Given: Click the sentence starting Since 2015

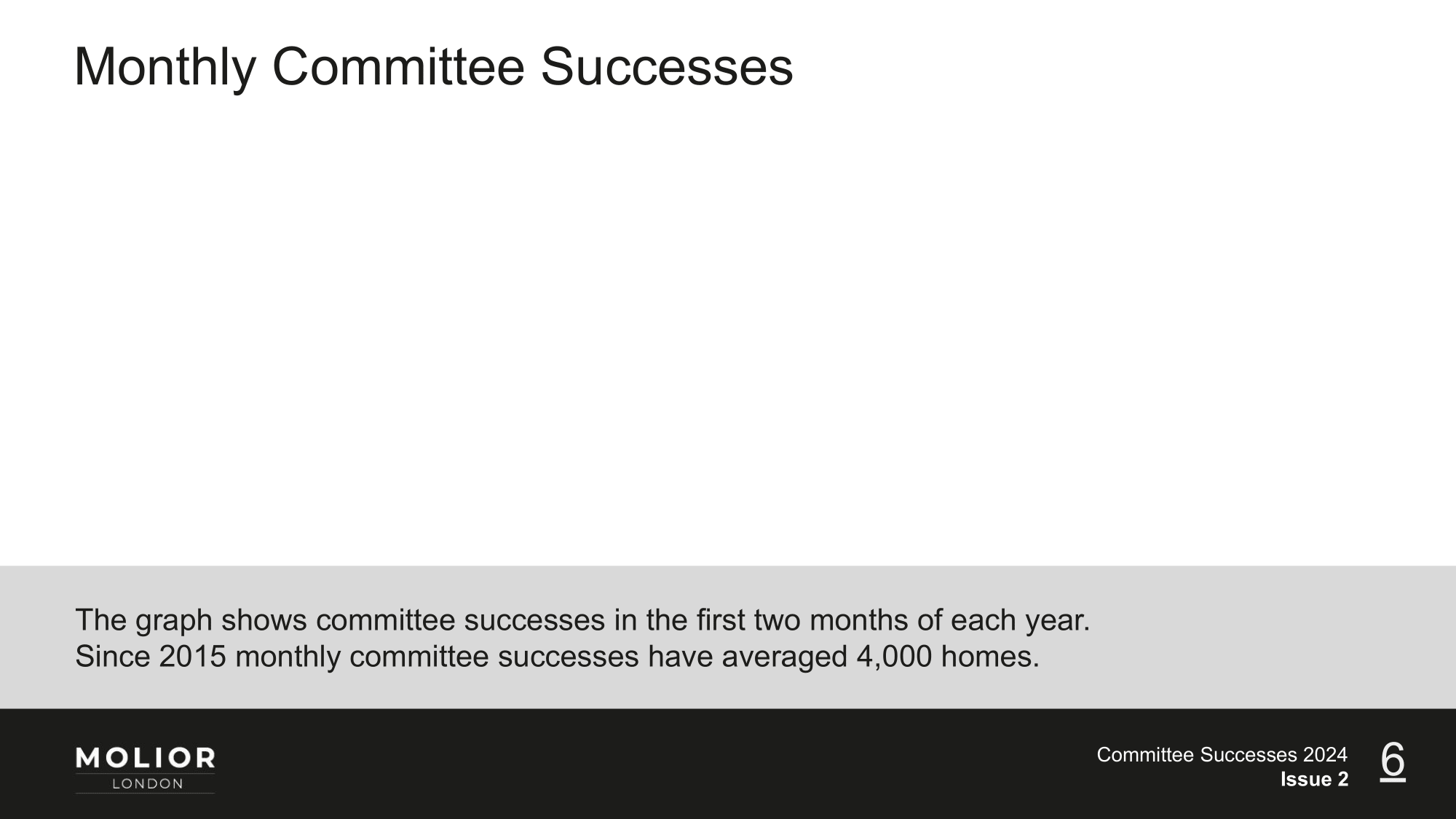Looking at the screenshot, I should [558, 657].
